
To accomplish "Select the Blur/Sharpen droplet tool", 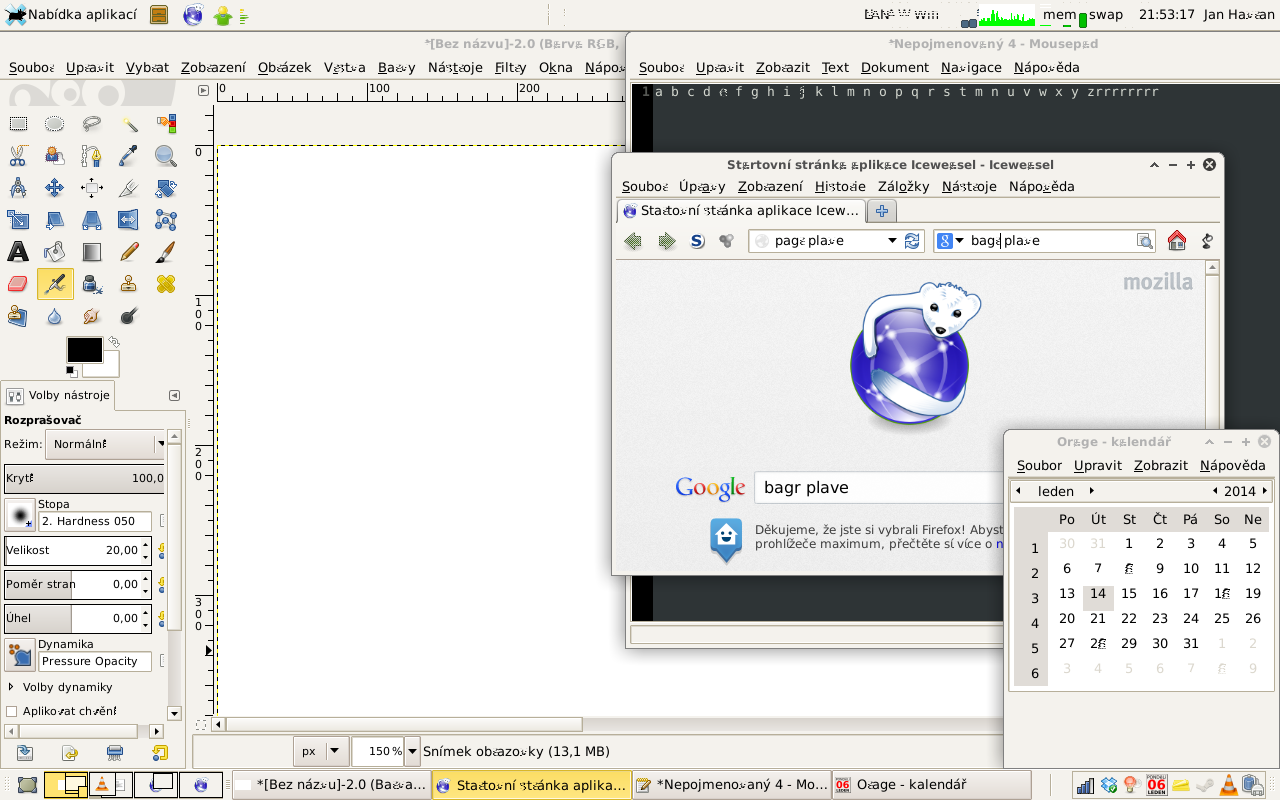I will tap(55, 316).
